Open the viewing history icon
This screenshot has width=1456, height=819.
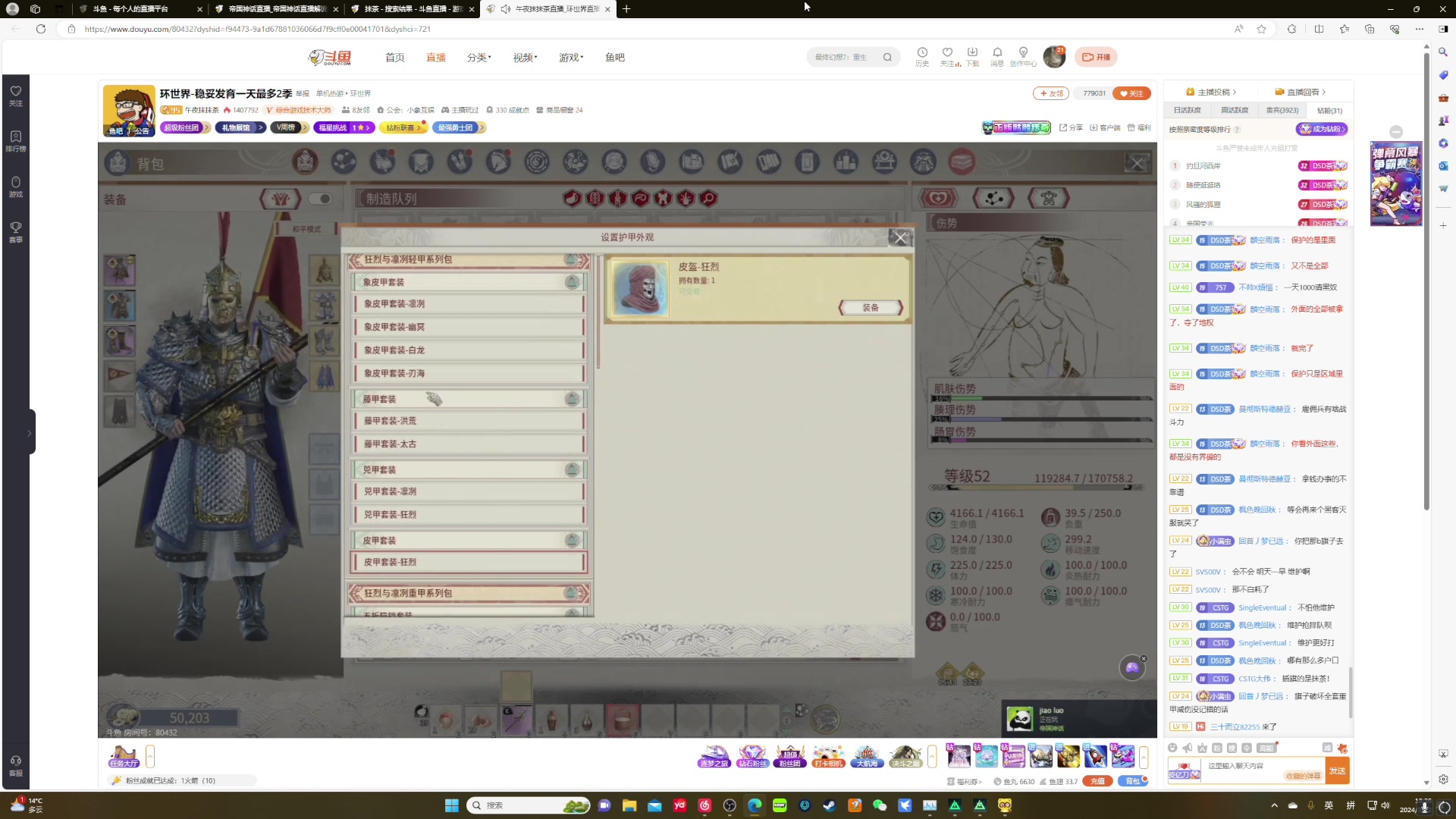tap(922, 53)
